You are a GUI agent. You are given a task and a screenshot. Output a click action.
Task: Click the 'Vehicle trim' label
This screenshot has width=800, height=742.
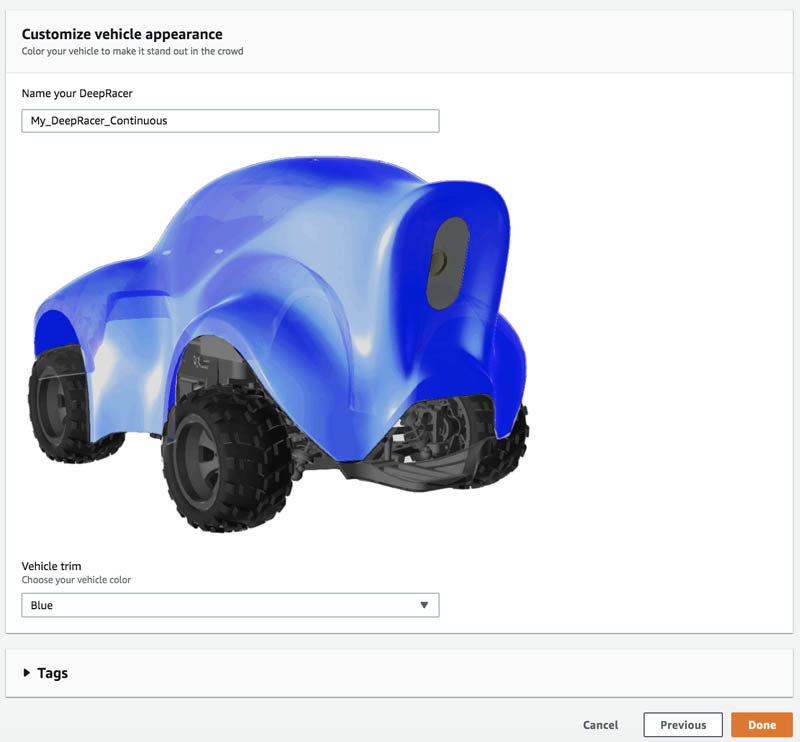51,566
